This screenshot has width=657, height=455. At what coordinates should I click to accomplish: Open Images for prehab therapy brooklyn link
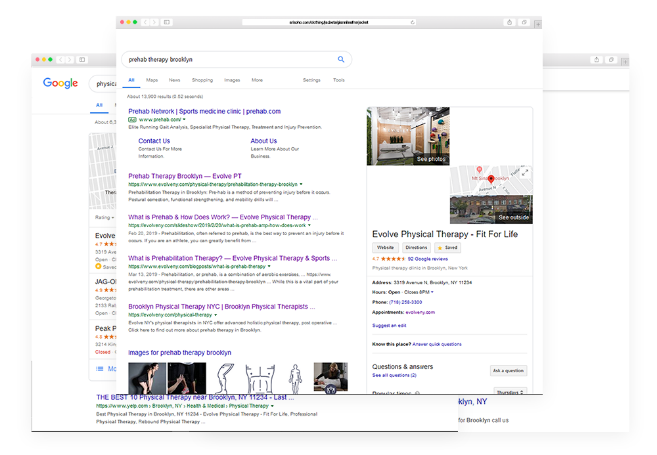[x=180, y=353]
